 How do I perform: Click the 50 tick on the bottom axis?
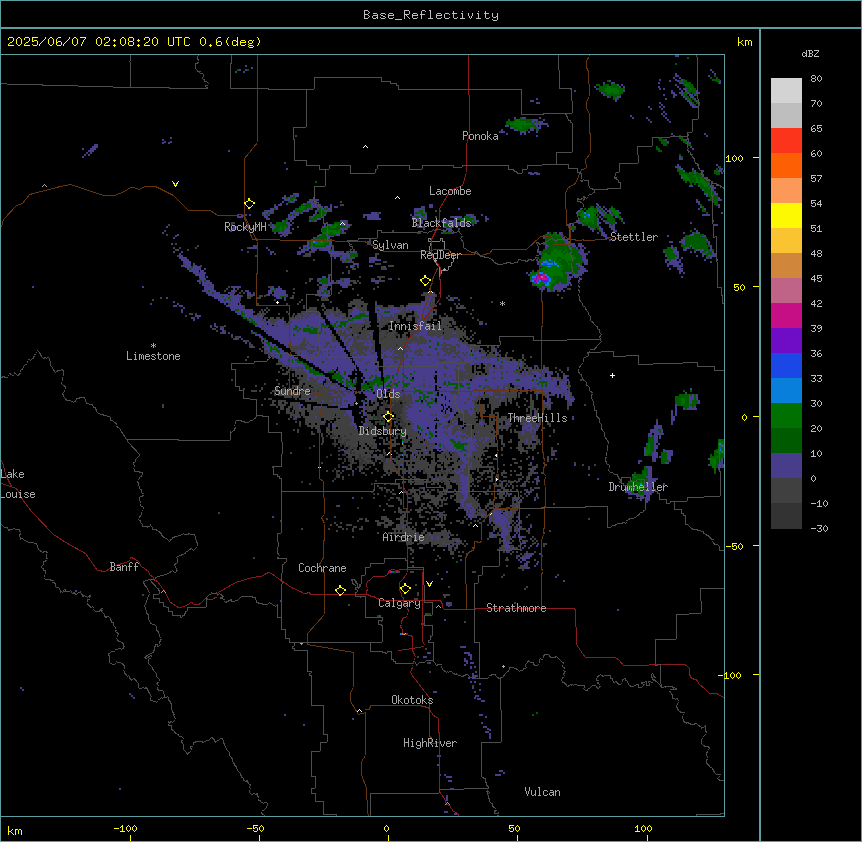click(x=514, y=828)
